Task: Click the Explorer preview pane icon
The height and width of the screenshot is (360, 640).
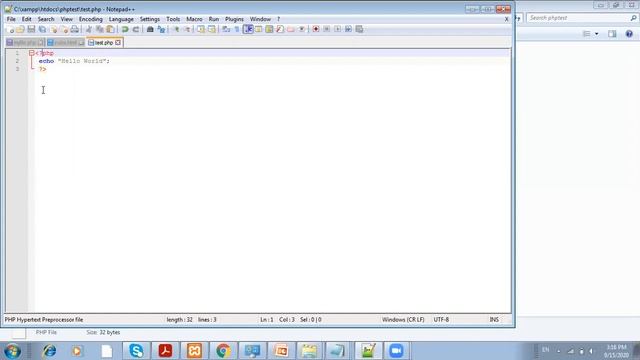Action: tap(612, 34)
